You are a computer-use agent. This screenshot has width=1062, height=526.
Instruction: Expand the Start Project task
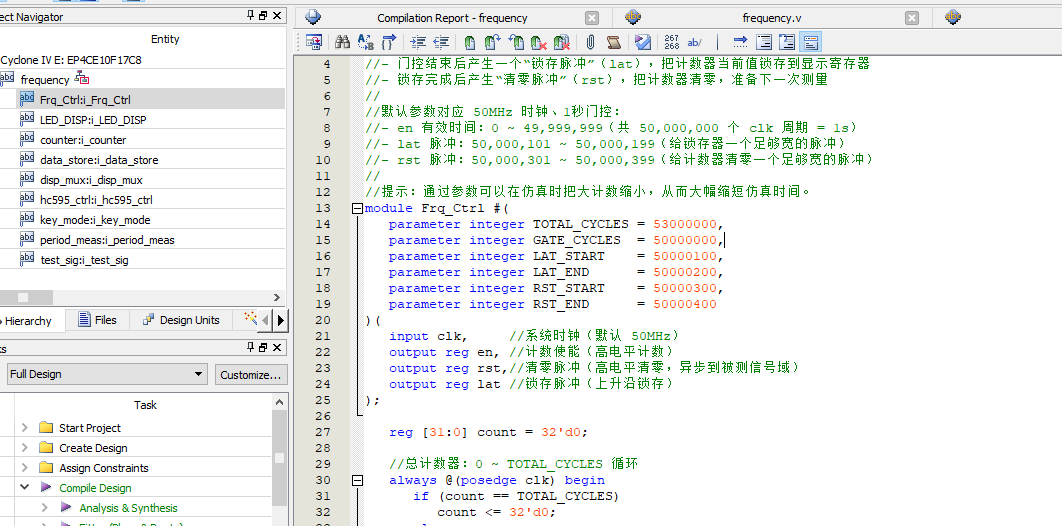coord(24,428)
